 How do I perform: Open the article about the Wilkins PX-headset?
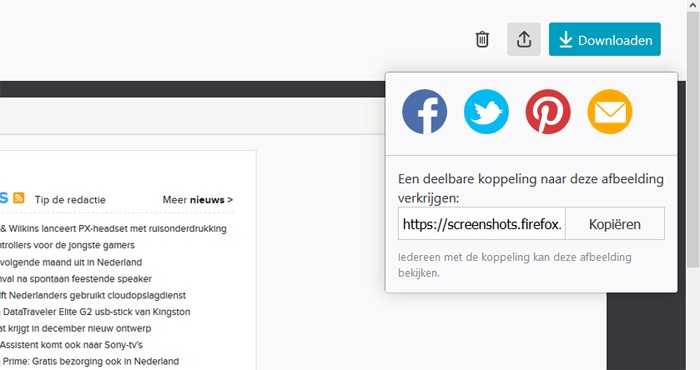[113, 229]
